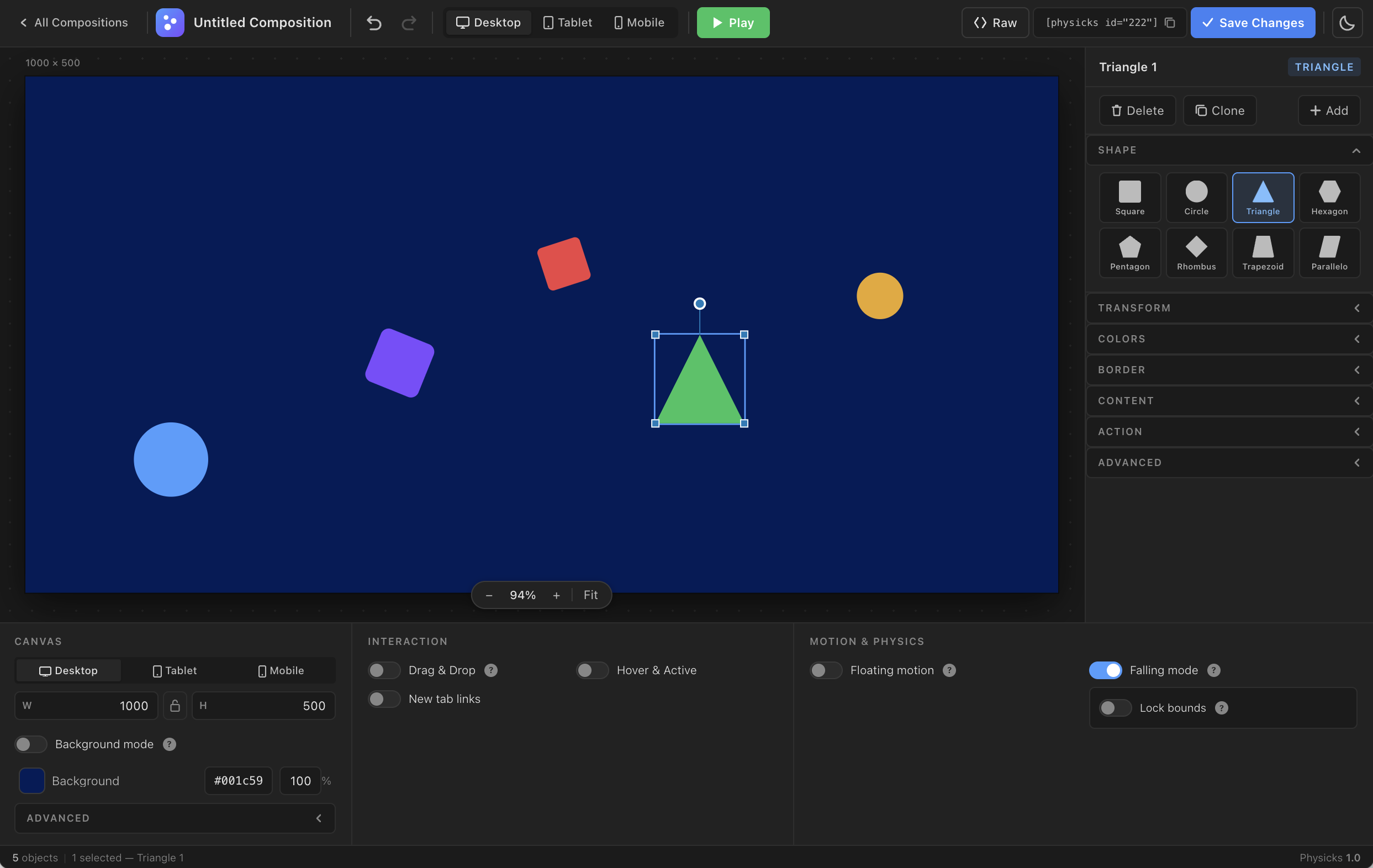Viewport: 1373px width, 868px height.
Task: Select the Trapezoid shape
Action: (x=1263, y=253)
